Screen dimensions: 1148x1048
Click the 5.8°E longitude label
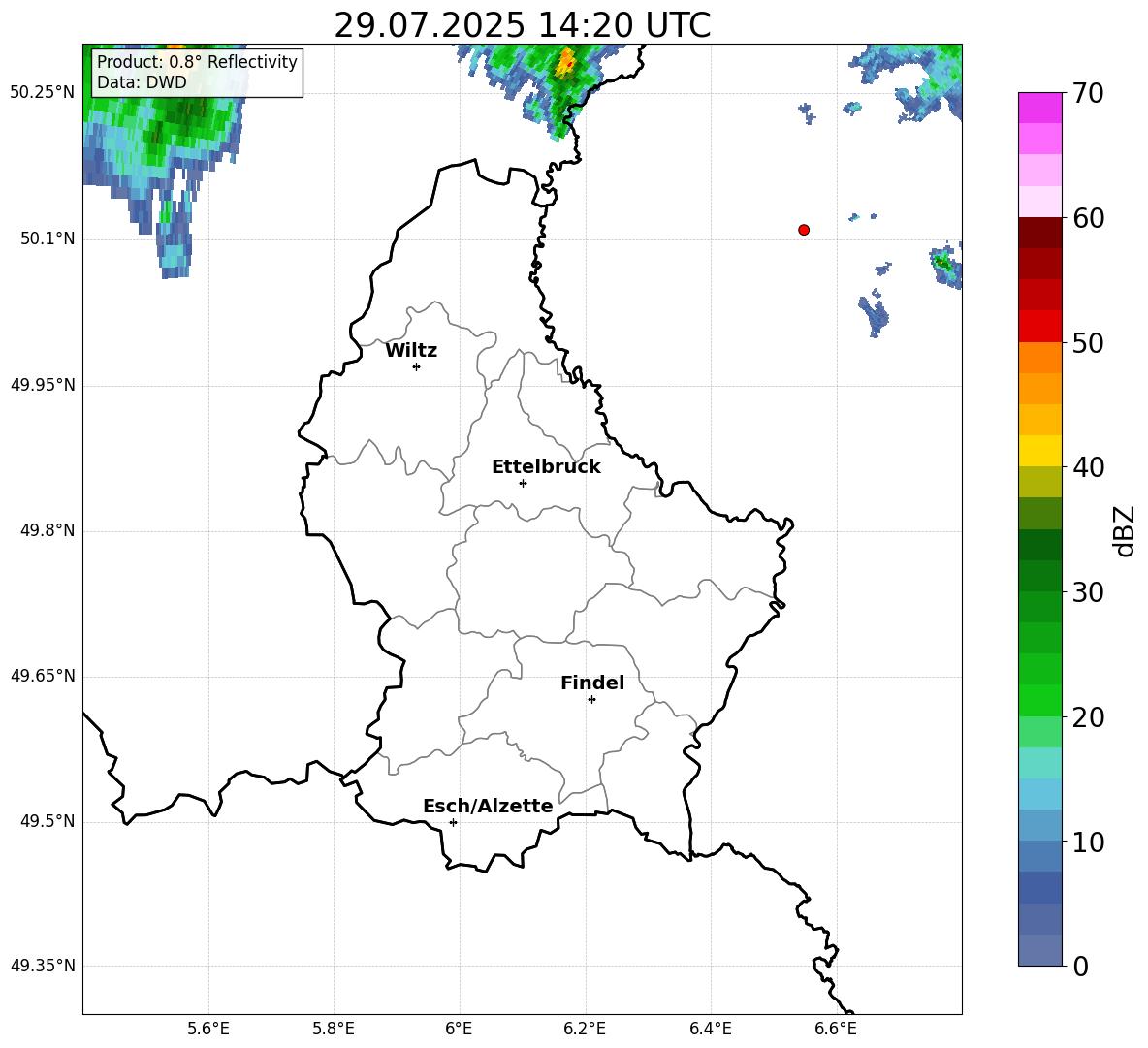coord(334,1029)
